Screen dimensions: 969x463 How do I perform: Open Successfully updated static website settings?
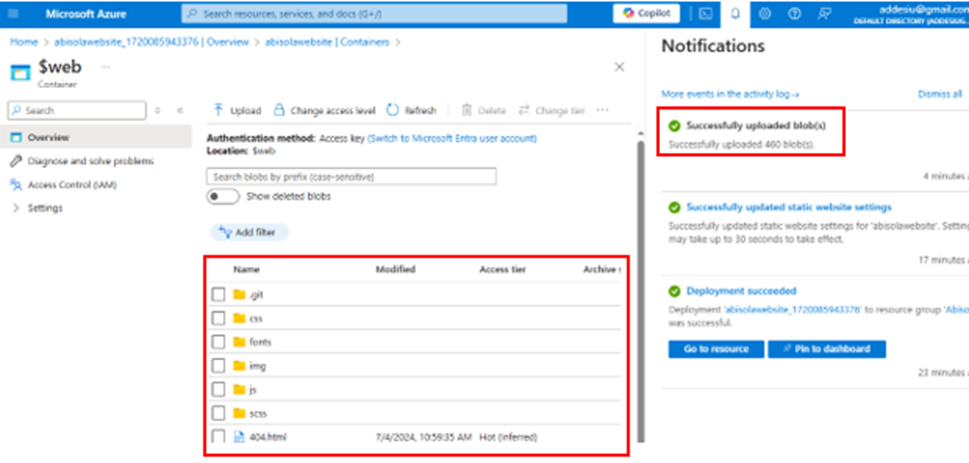789,207
